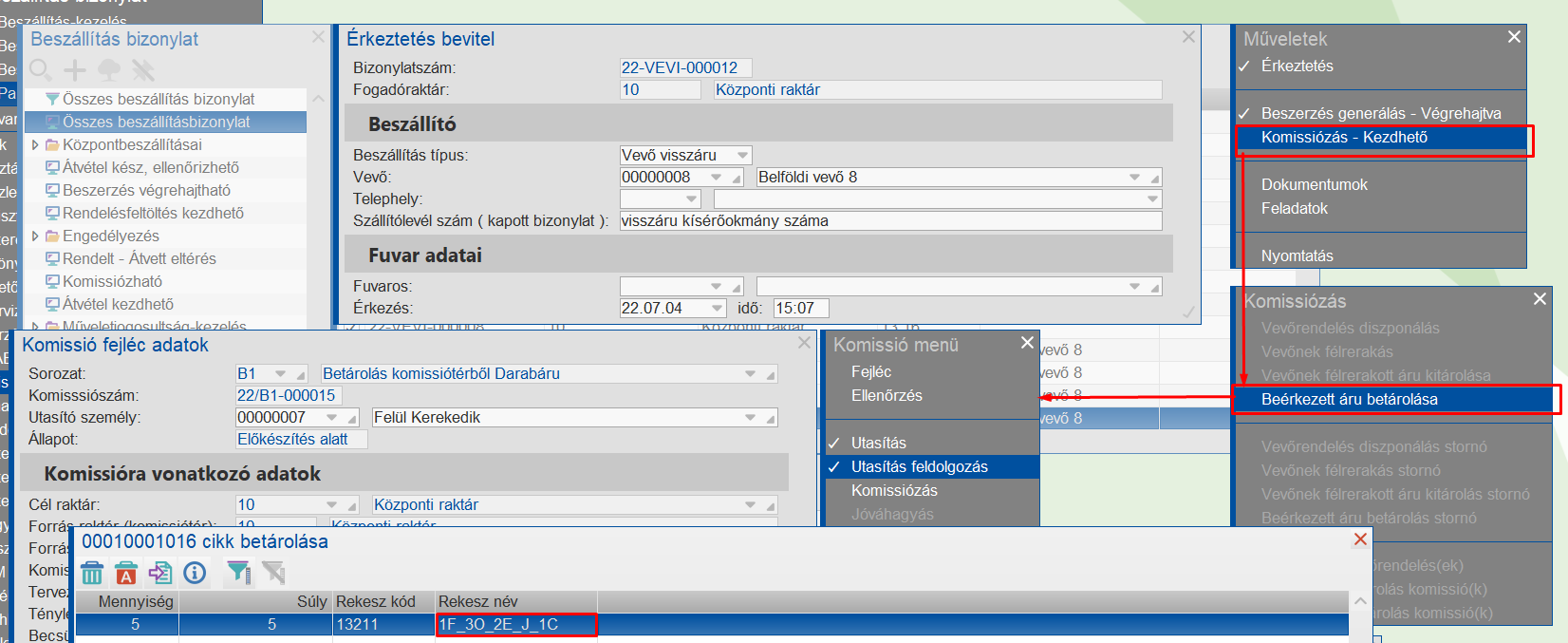Click the monitor icon beside Beszerzés végrehajtható
Image resolution: width=1568 pixels, height=643 pixels.
pos(53,190)
